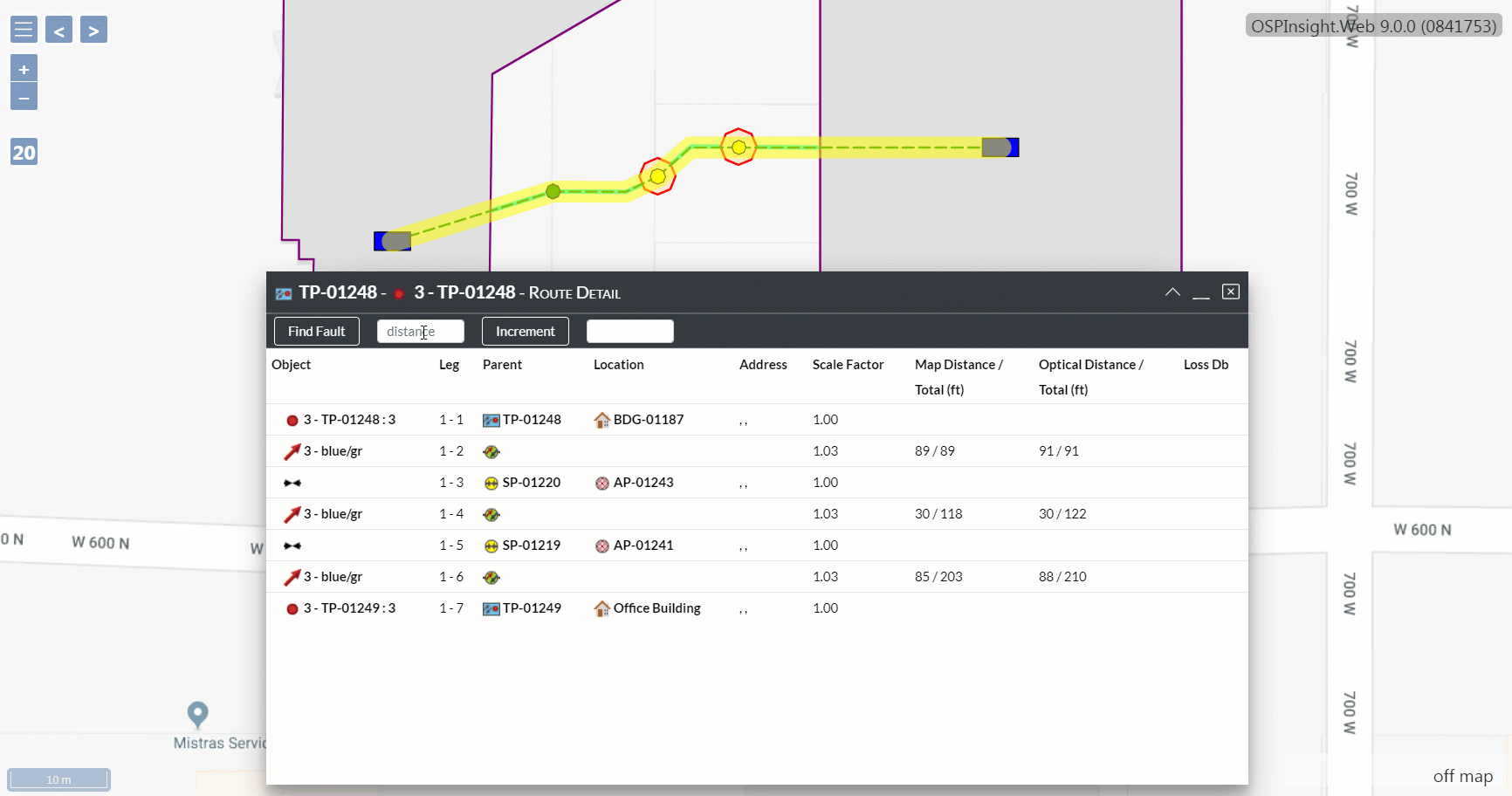Screen dimensions: 1512x796
Task: Click the Increment button
Action: tap(525, 332)
